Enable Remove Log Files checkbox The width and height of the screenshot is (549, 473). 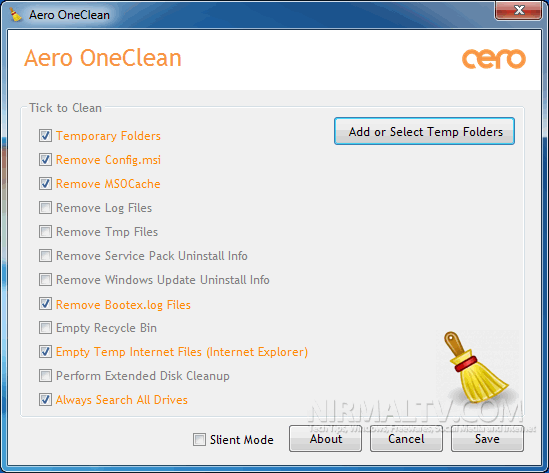(x=46, y=208)
